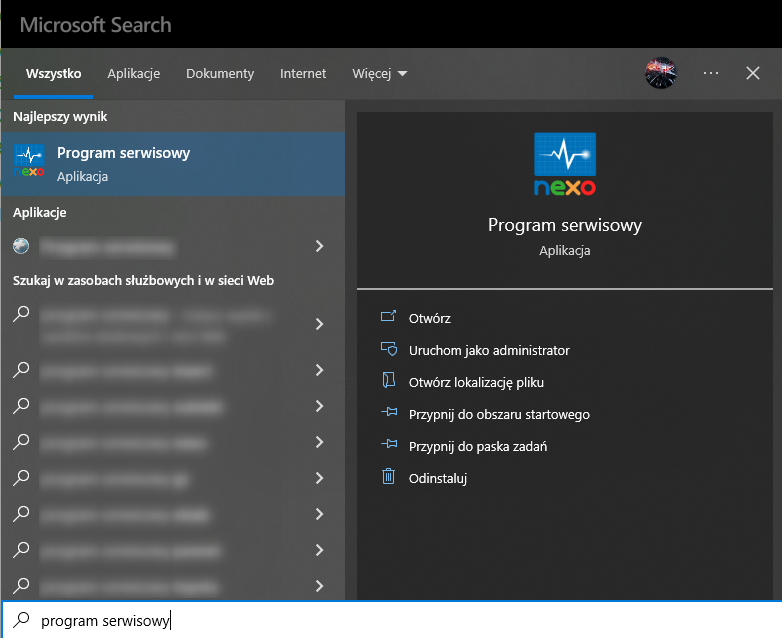
Task: Switch to the Aplikacje tab
Action: pos(134,73)
